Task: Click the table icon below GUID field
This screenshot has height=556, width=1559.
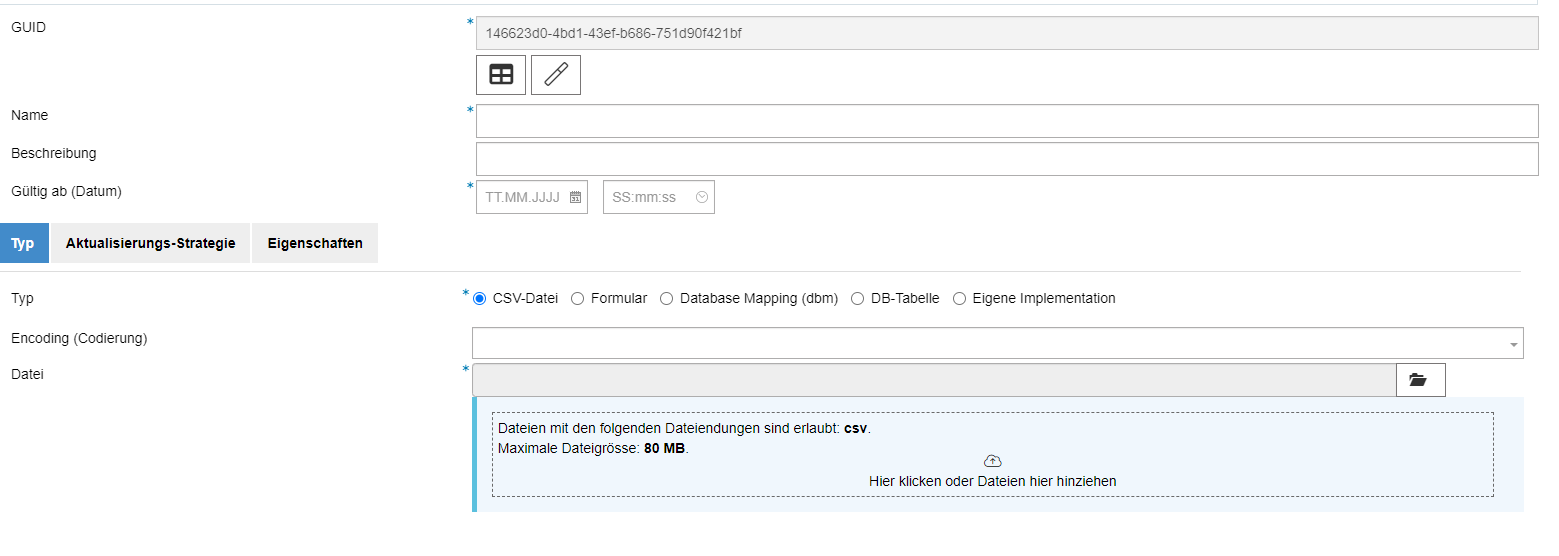Action: click(x=501, y=75)
